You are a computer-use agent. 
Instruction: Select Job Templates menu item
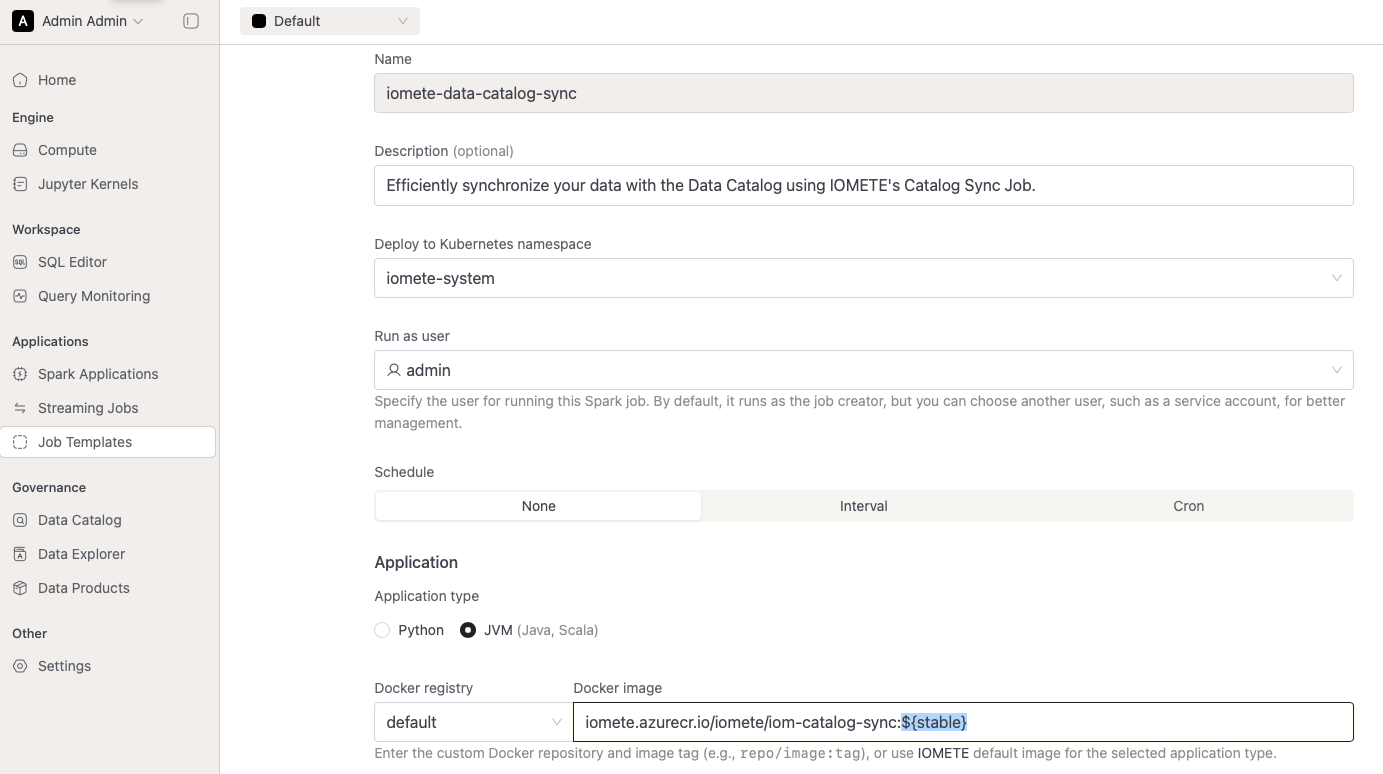click(108, 442)
